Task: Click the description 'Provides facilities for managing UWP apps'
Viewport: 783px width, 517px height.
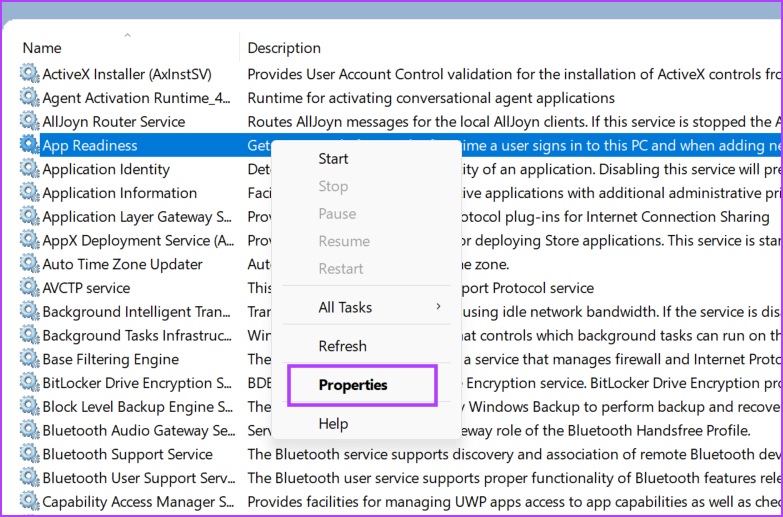Action: 514,502
